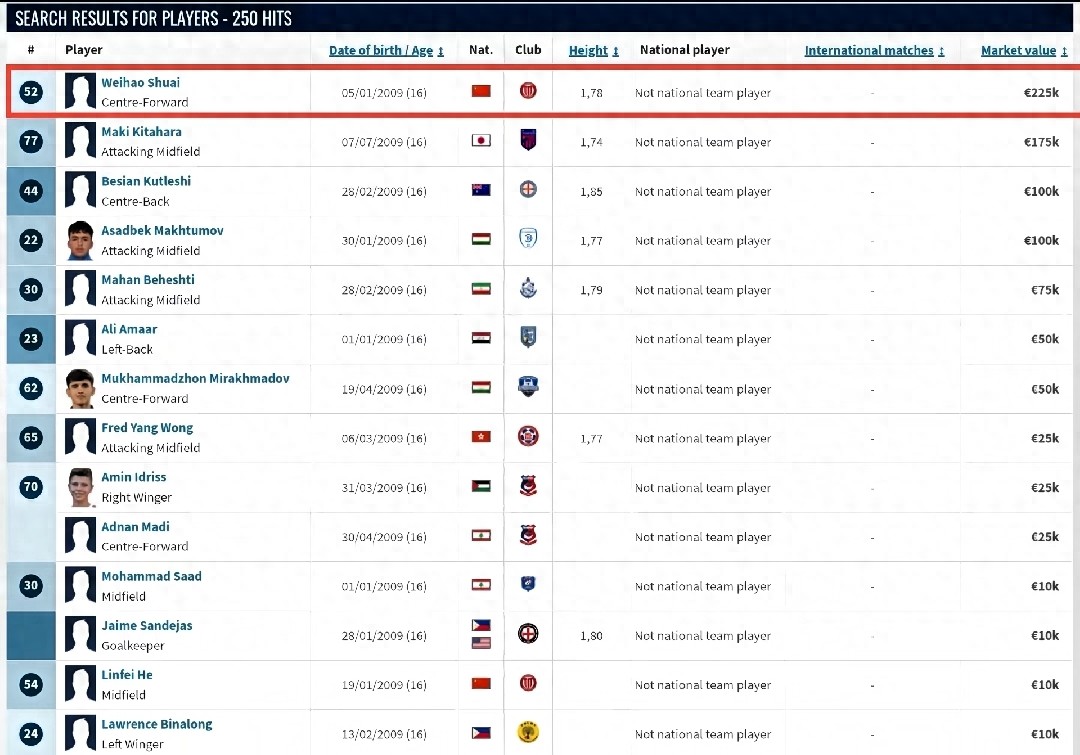Open Weihao Shuai's player profile

[141, 82]
